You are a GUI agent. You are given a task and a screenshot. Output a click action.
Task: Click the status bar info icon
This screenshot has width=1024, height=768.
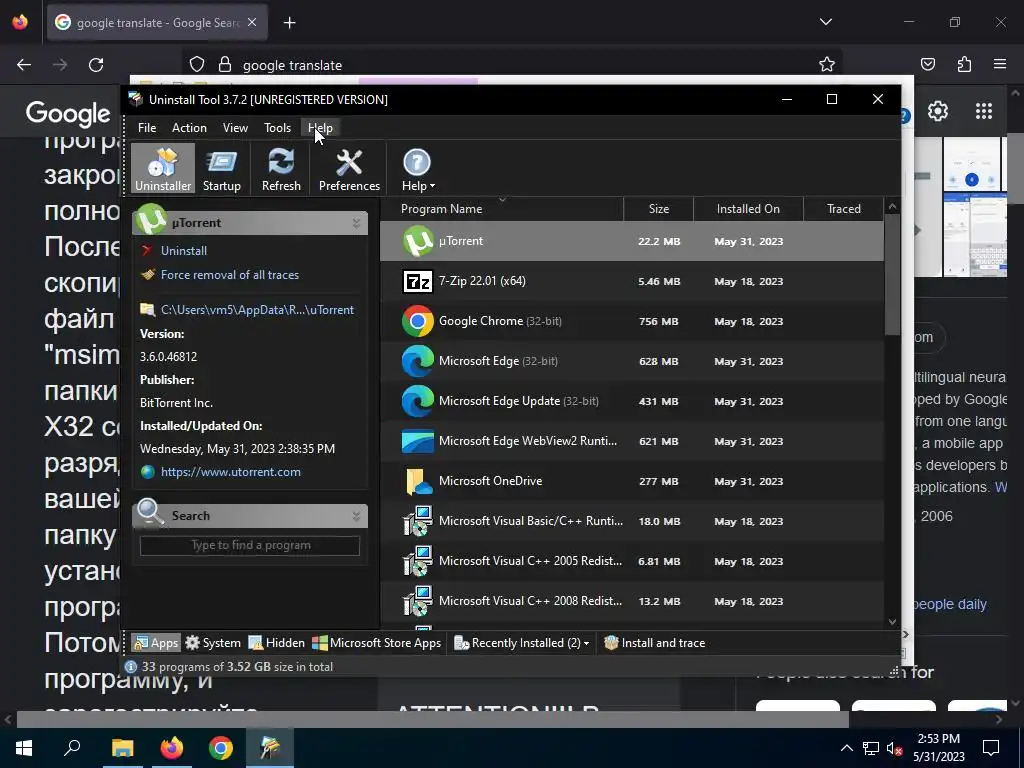(x=131, y=667)
